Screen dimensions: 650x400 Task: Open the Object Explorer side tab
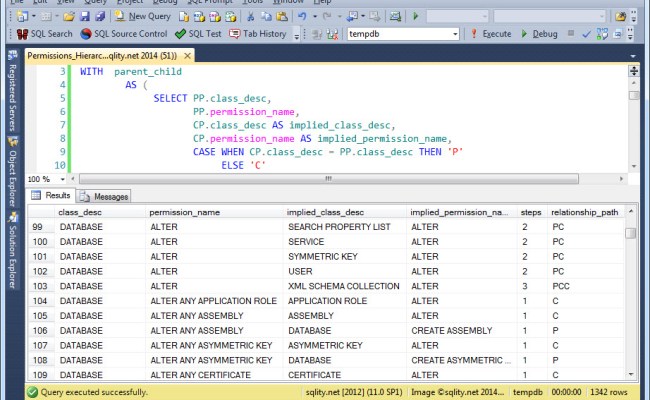(12, 172)
